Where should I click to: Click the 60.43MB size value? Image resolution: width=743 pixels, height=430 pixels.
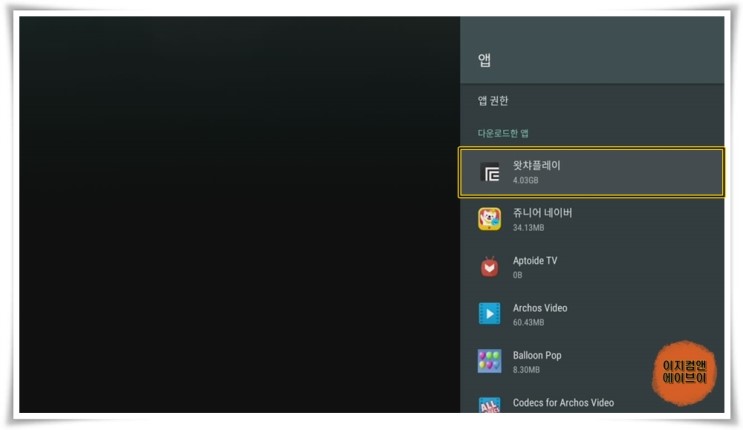pyautogui.click(x=528, y=322)
